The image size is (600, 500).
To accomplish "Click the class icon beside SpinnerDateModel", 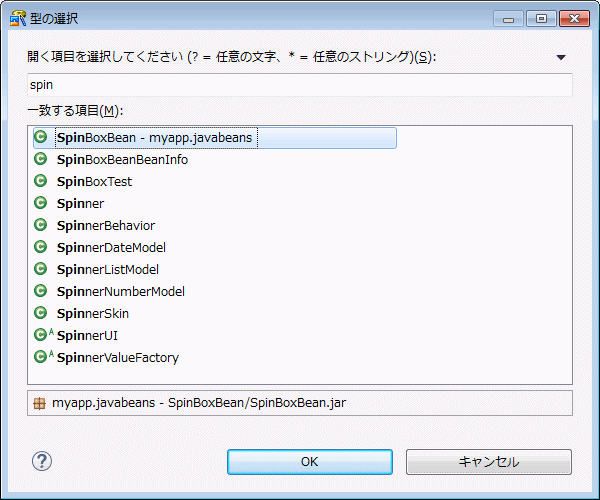I will 41,247.
